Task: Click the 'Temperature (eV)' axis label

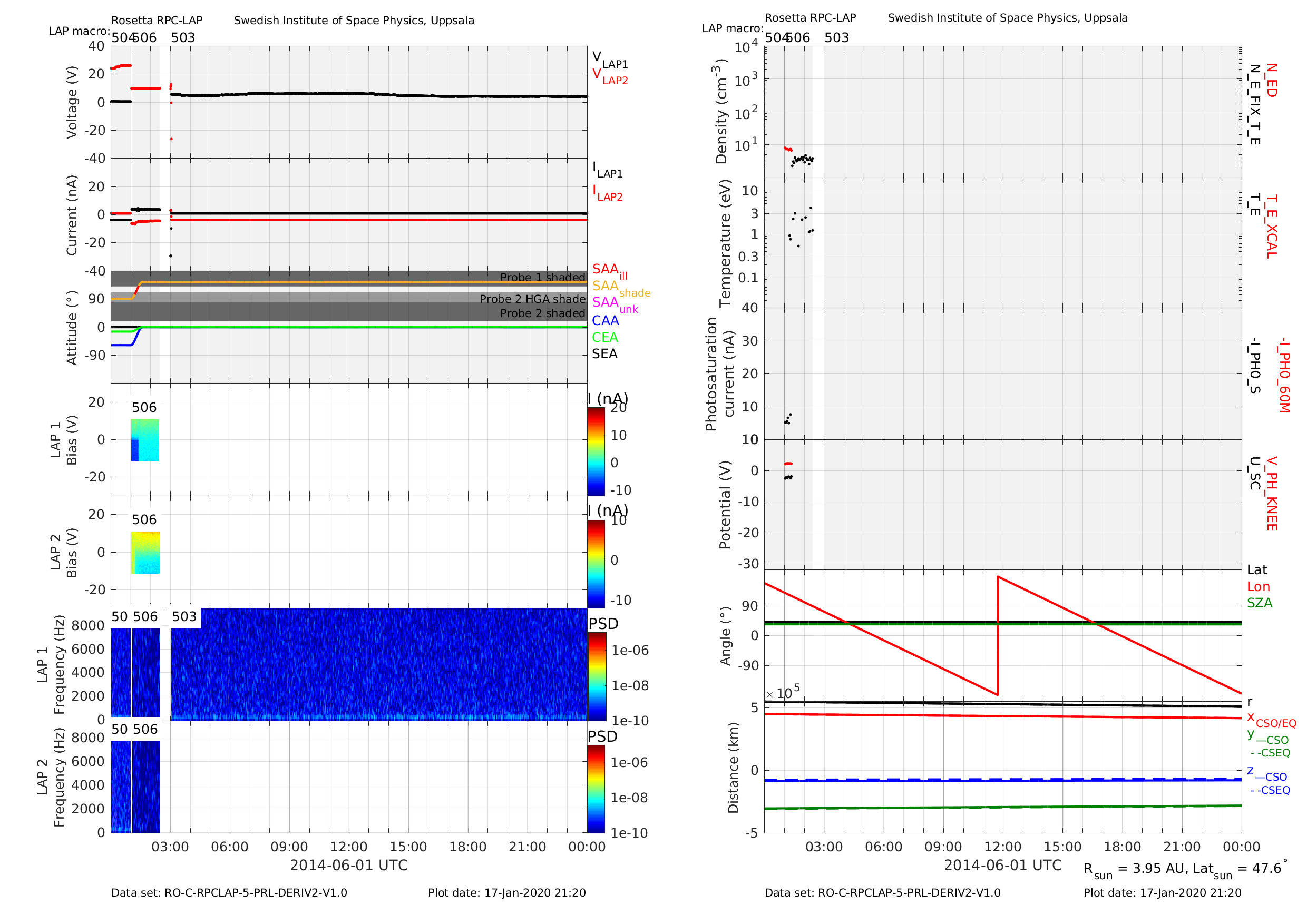Action: pyautogui.click(x=725, y=243)
